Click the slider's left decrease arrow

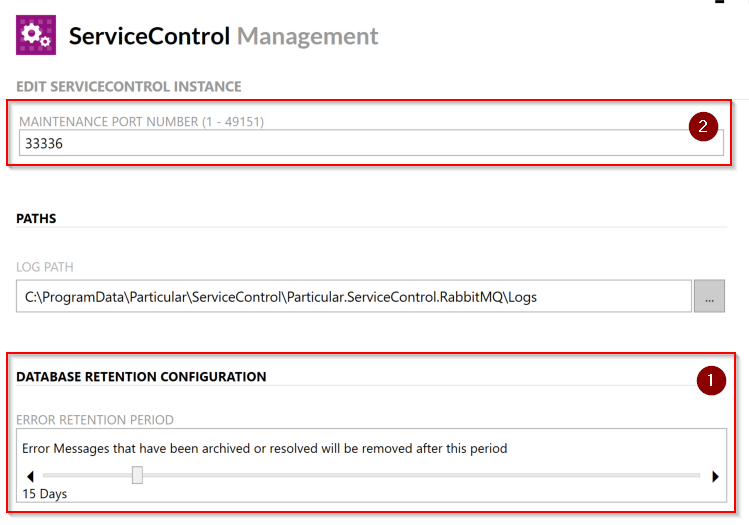point(30,477)
